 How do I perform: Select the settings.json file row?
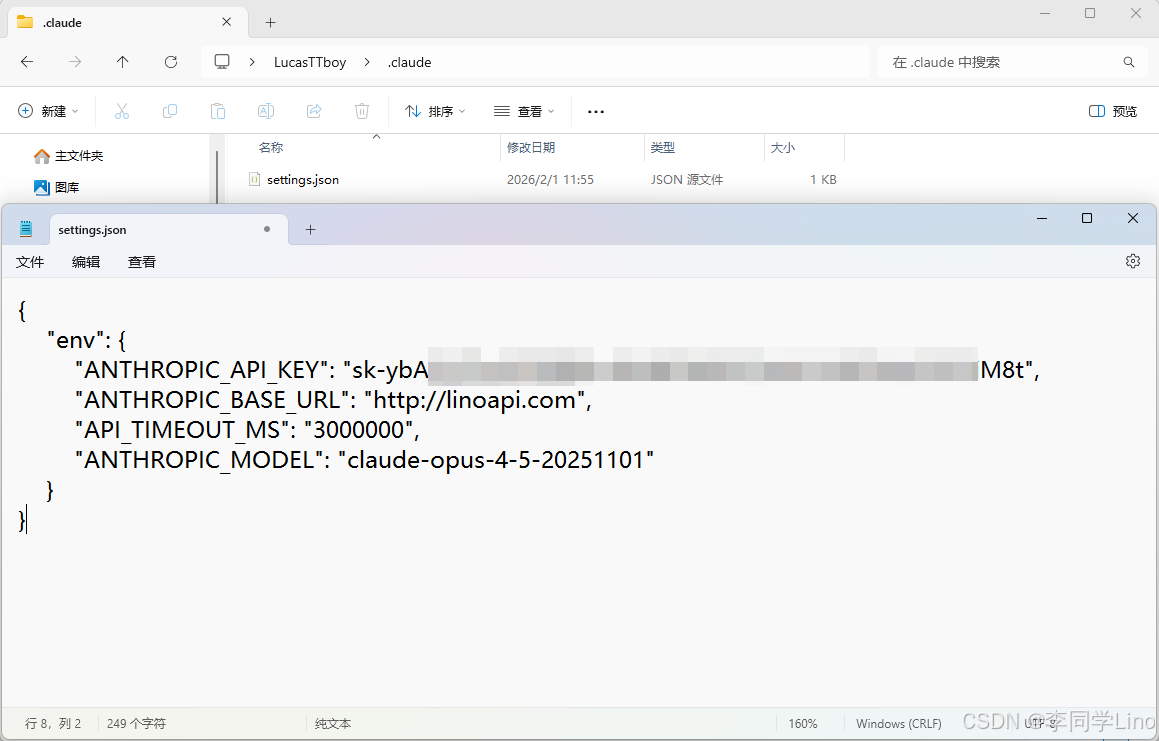tap(541, 180)
